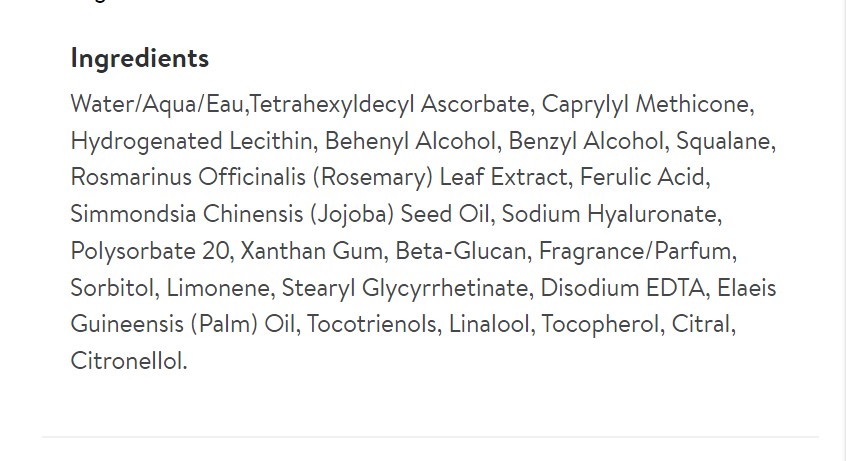Select the Ferulic Acid ingredient text
Image resolution: width=846 pixels, height=461 pixels.
642,177
